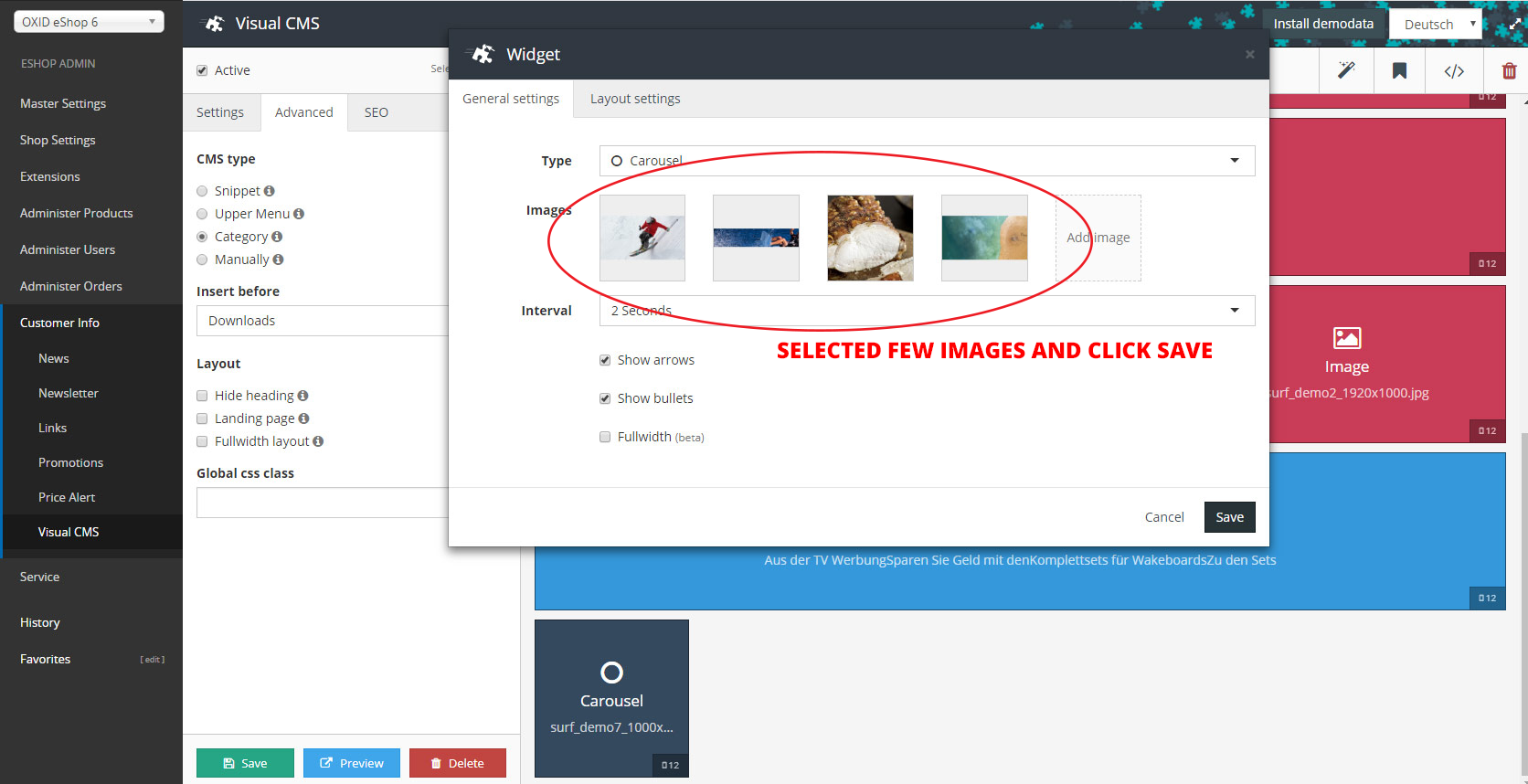This screenshot has height=784, width=1528.
Task: Click the Global css class input field
Action: point(322,503)
